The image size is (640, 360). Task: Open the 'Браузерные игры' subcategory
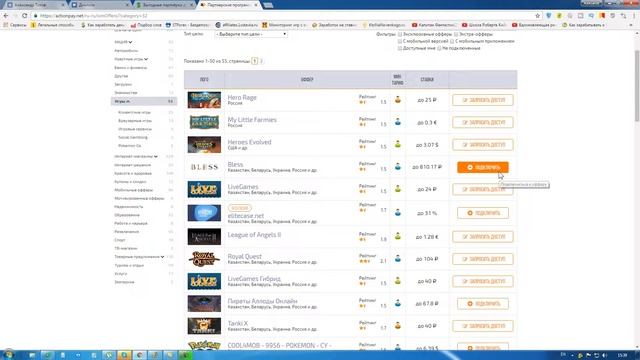coord(135,121)
